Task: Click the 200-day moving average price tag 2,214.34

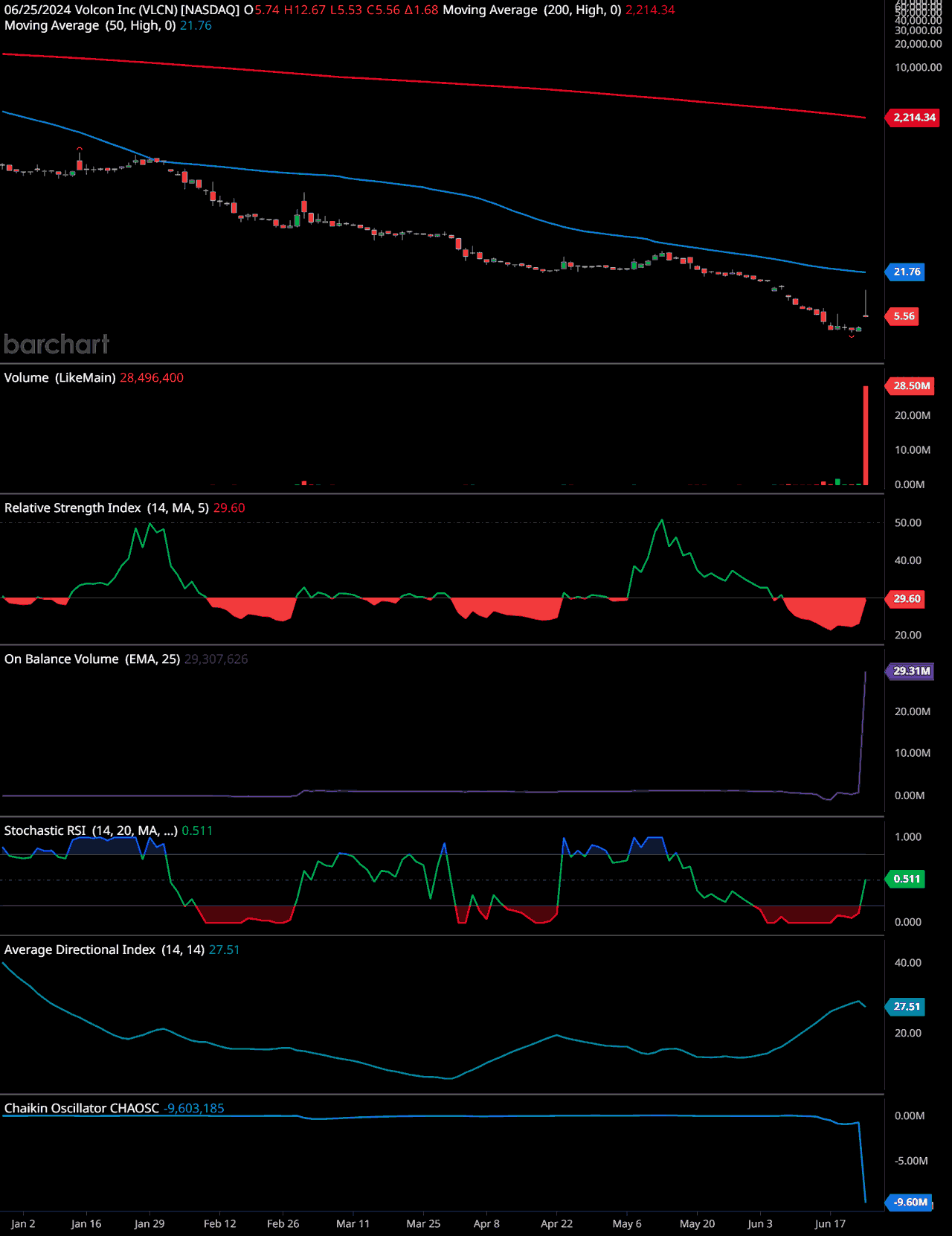Action: pyautogui.click(x=914, y=118)
